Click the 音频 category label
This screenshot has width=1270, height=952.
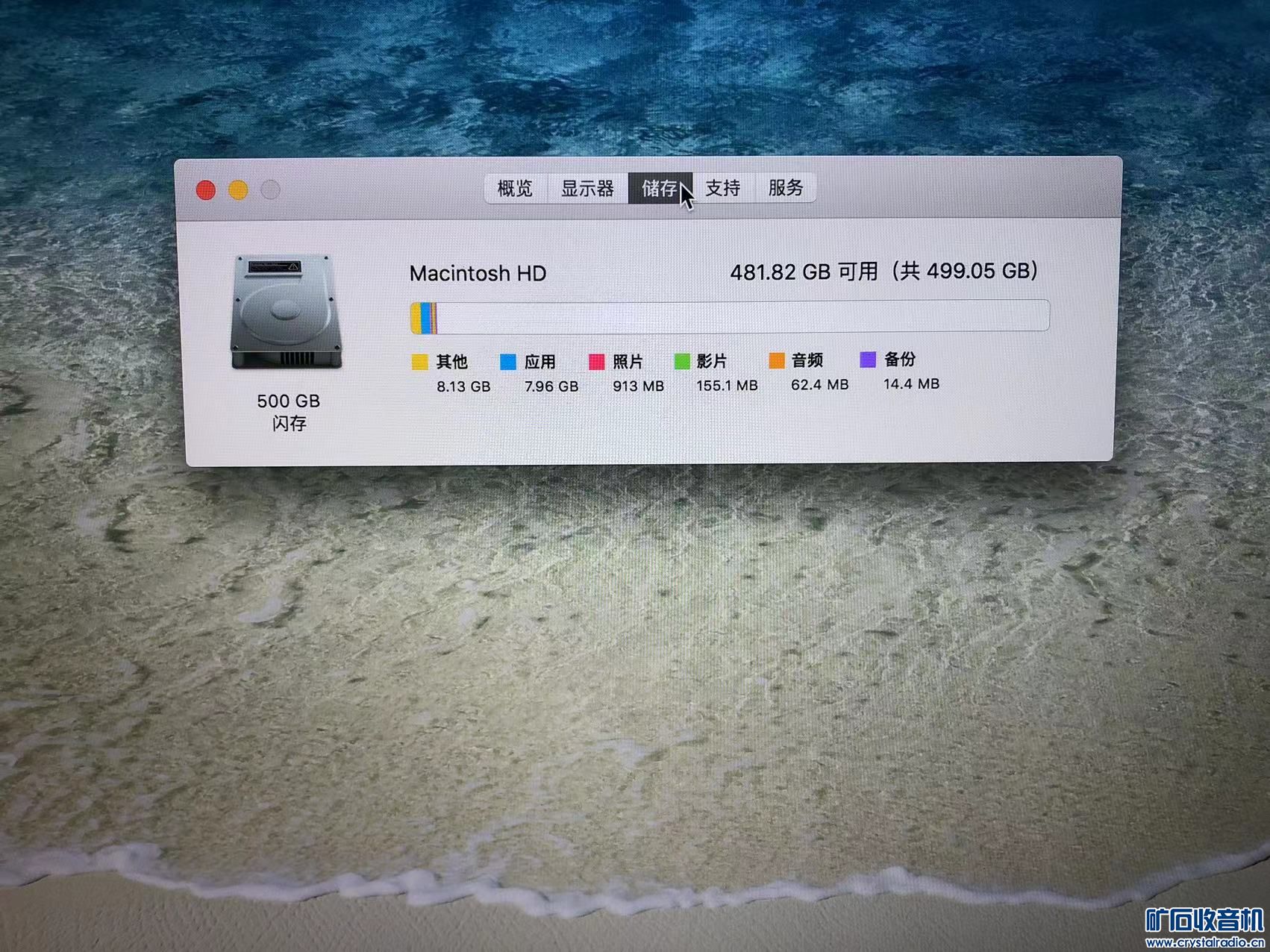pyautogui.click(x=807, y=360)
